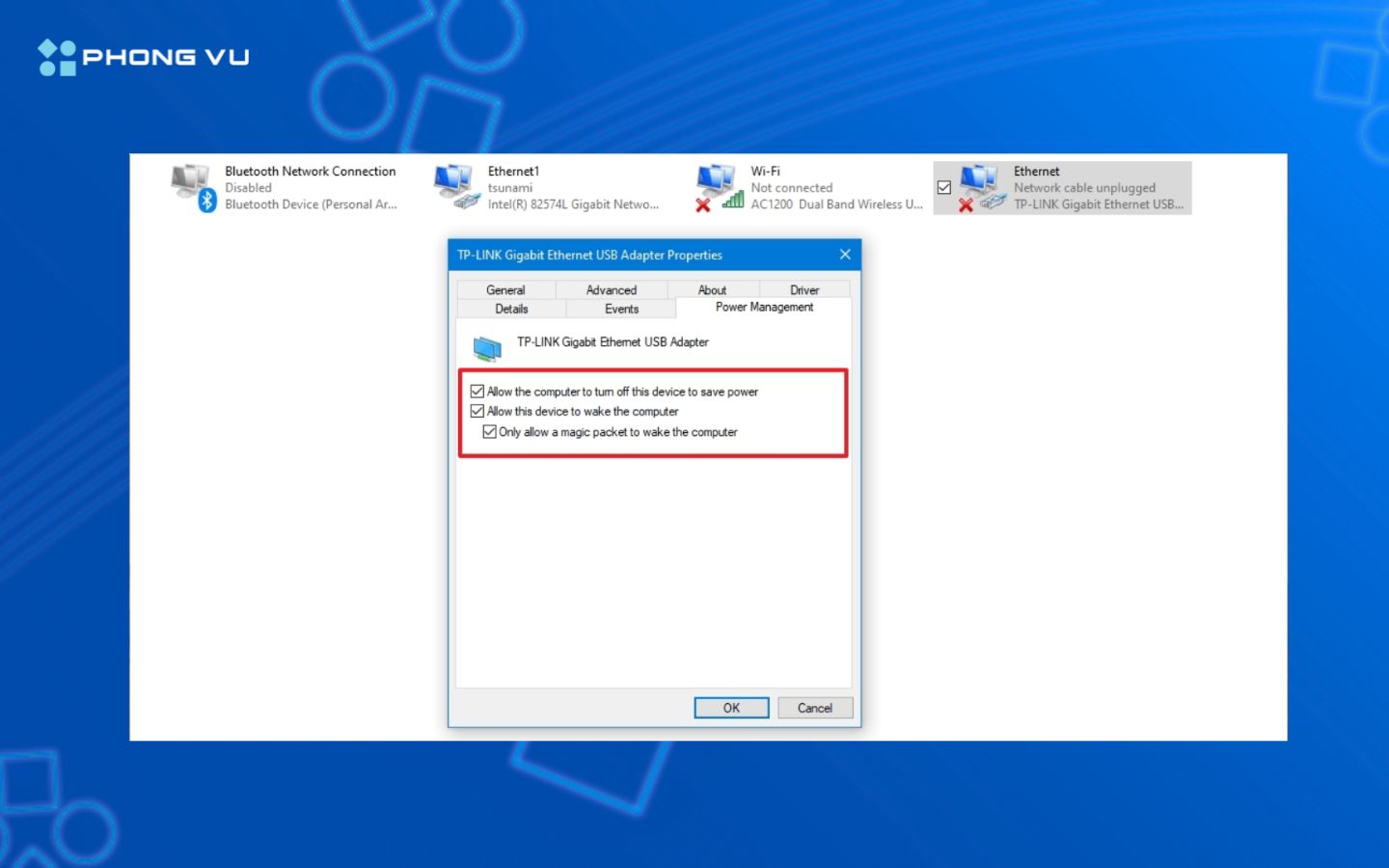Toggle the selection checkbox on the Ethernet adapter
1389x868 pixels.
[x=943, y=187]
